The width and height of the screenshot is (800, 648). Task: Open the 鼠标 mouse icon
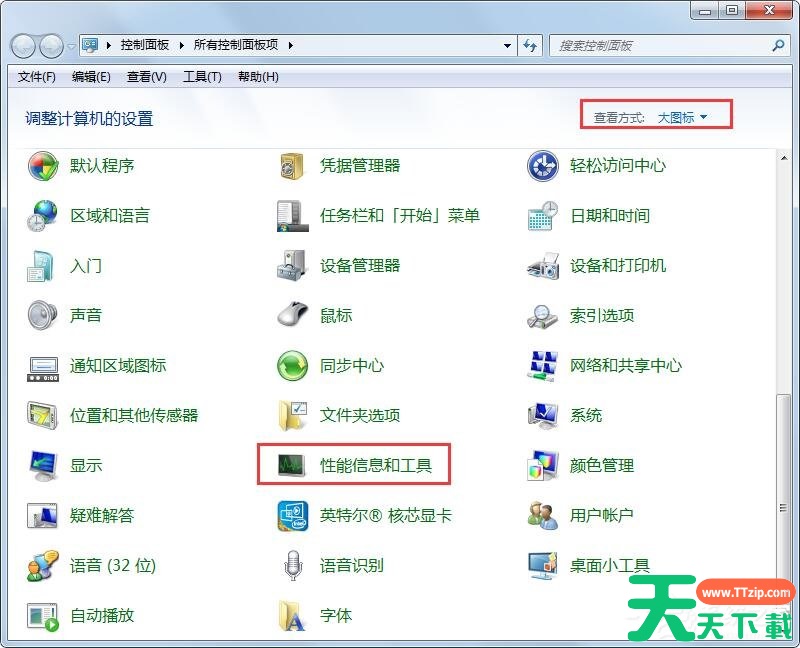(292, 316)
